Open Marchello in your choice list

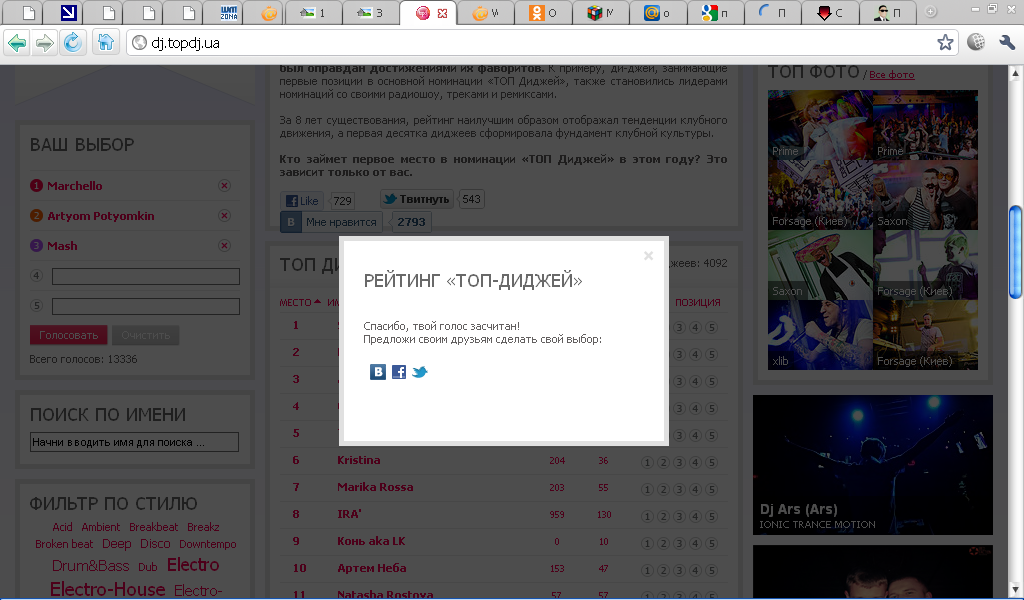(74, 185)
